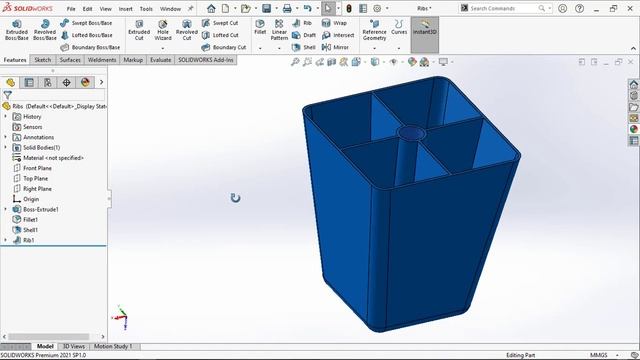Open dropdown arrow under Reference Geometry

coord(374,48)
